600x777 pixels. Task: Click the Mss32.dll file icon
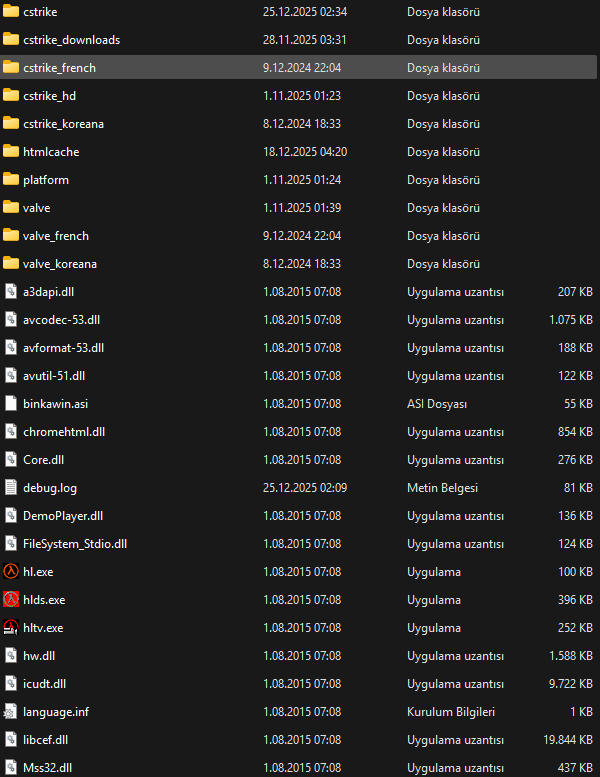tap(11, 768)
